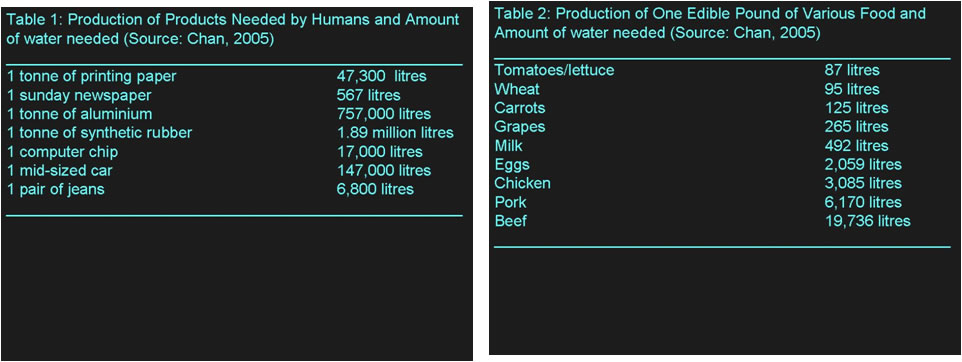962x362 pixels.
Task: Click the '1.89 million litres' value
Action: coord(395,133)
